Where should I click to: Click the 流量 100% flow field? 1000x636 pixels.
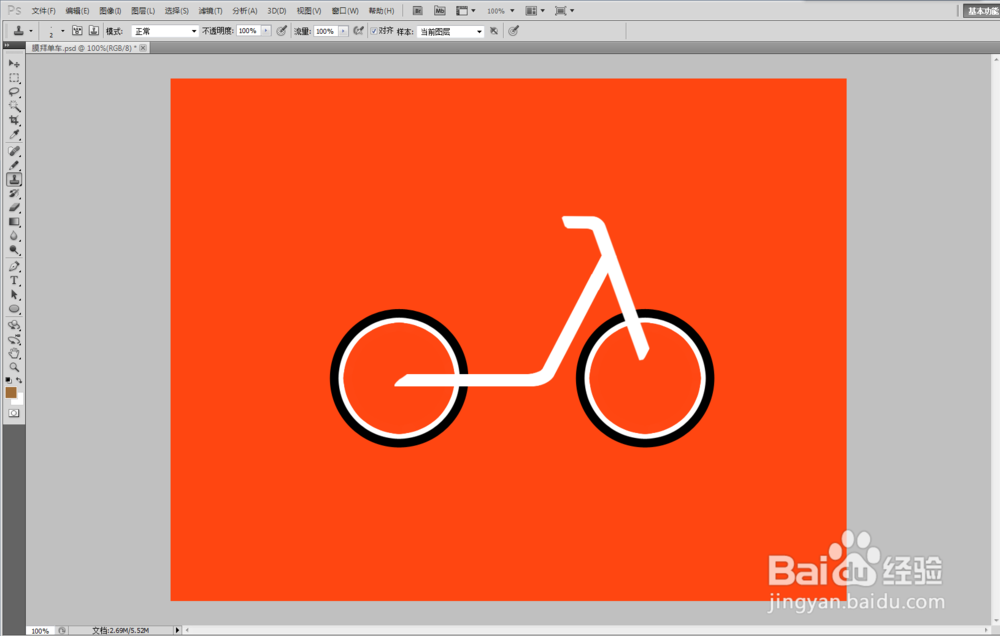click(x=325, y=31)
